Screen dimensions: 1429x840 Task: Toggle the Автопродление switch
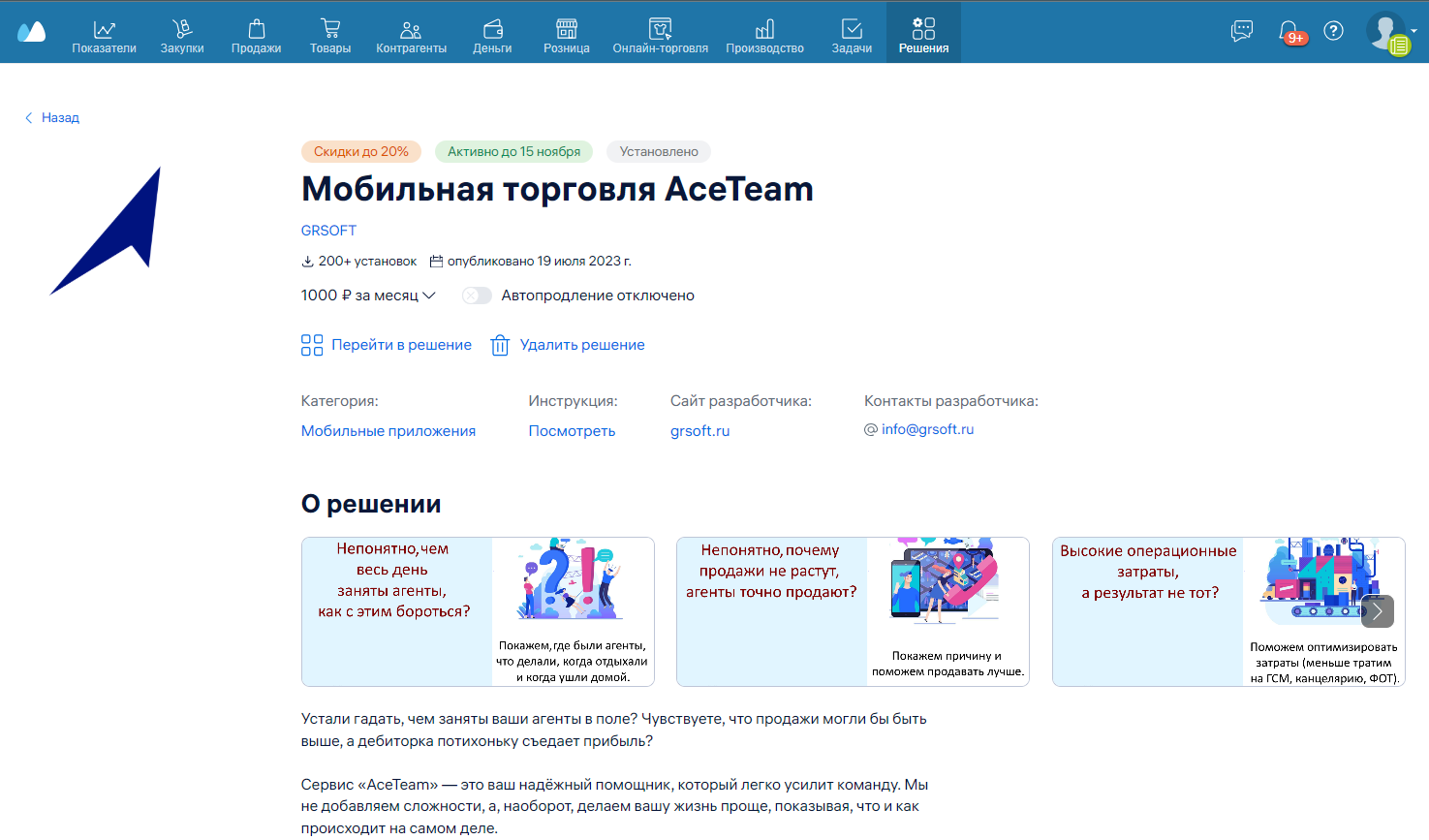(477, 296)
